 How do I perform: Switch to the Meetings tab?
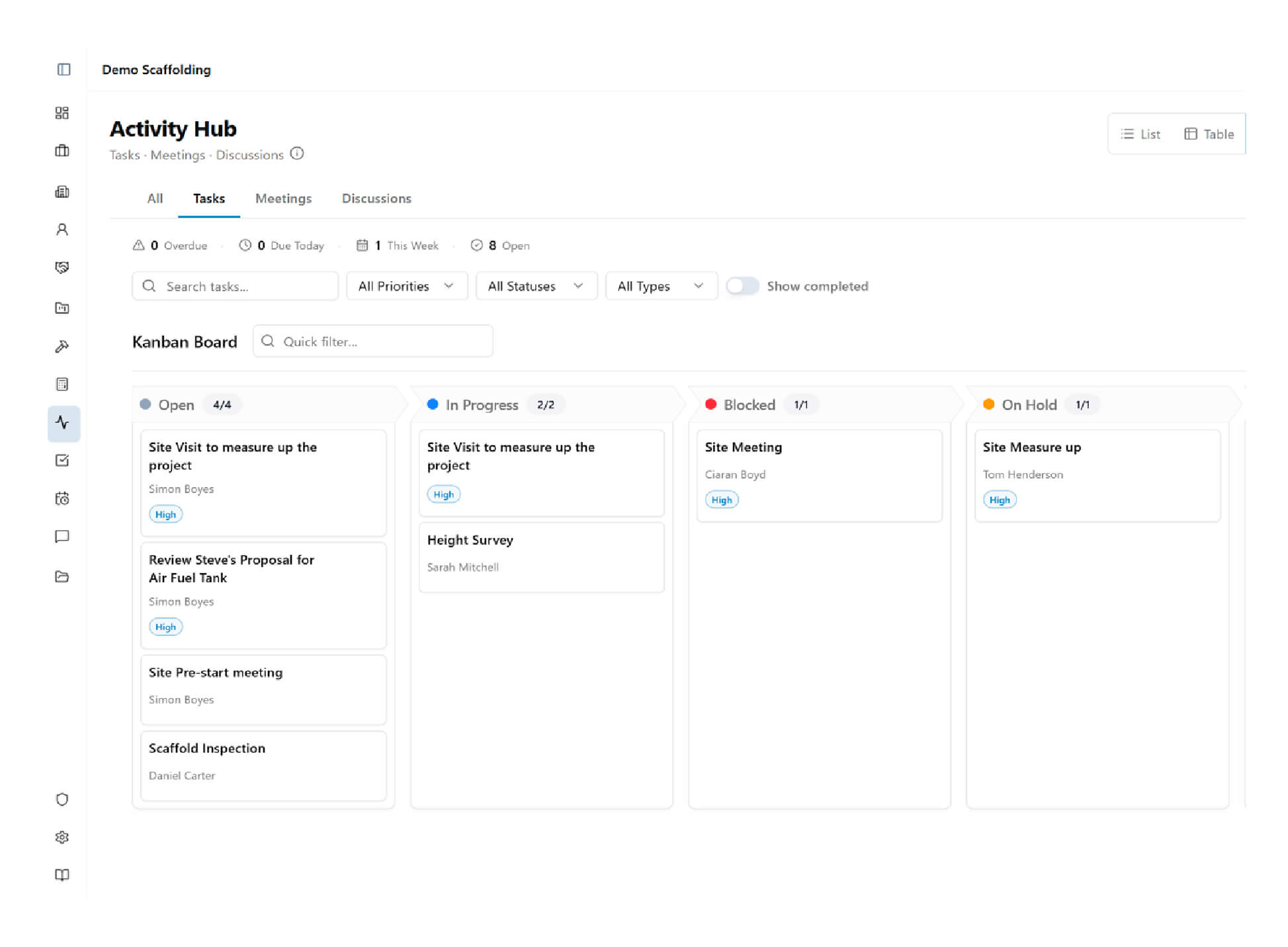click(x=283, y=199)
